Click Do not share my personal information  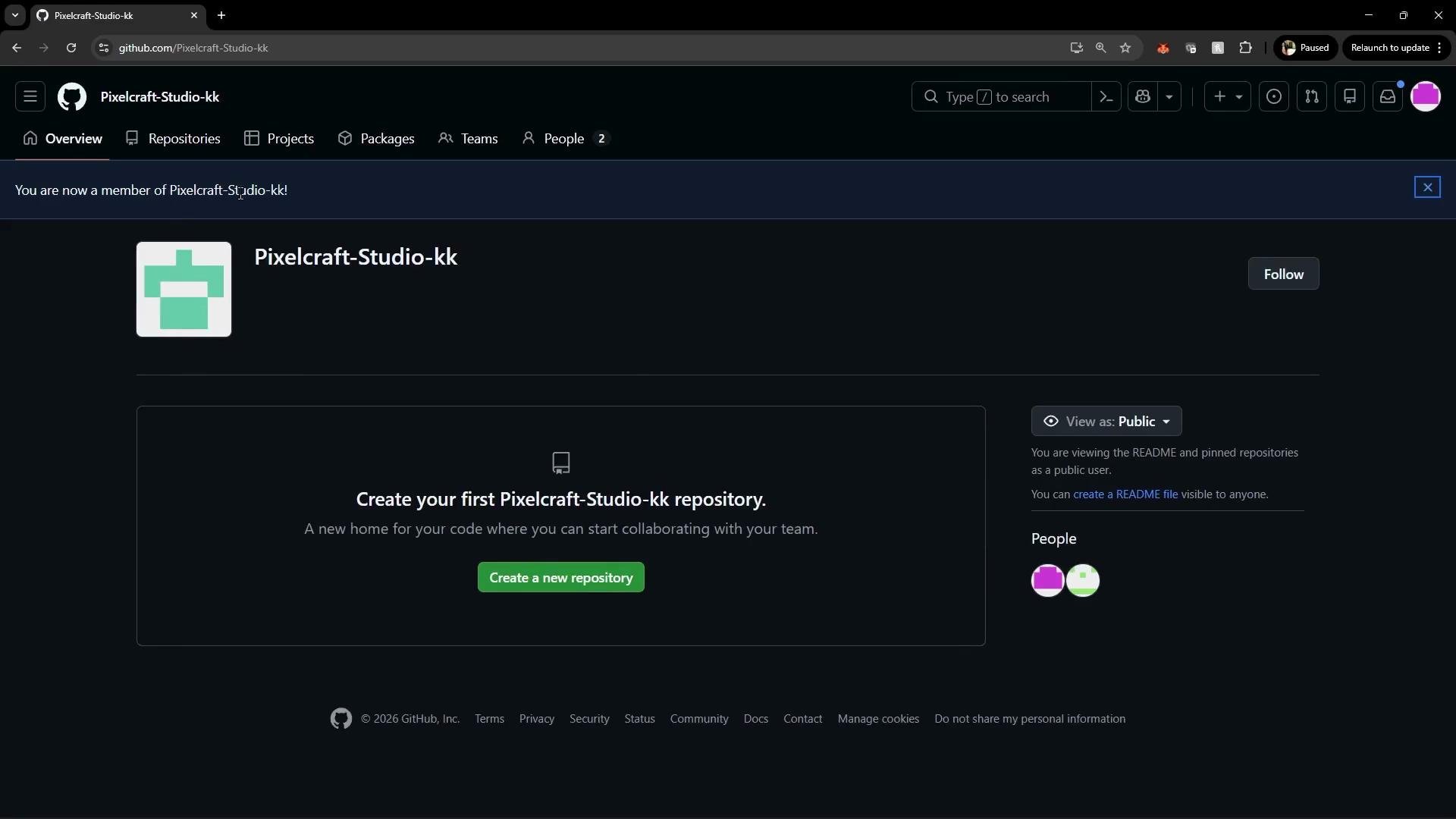tap(1030, 718)
